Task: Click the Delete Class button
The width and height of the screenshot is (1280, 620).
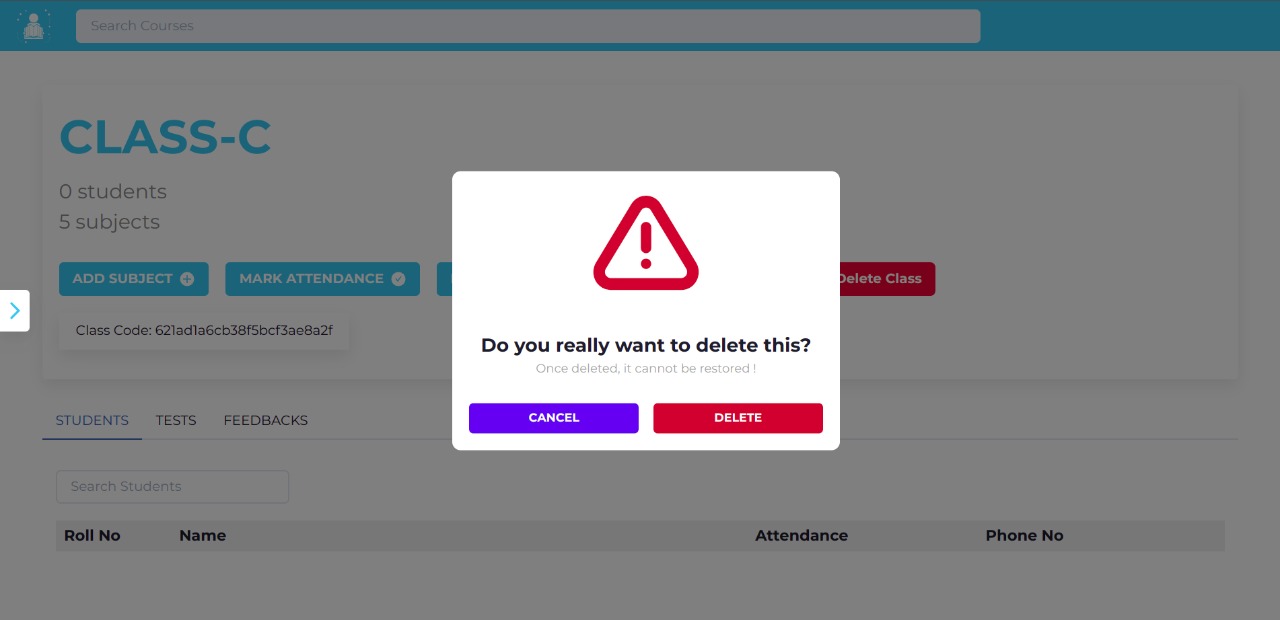Action: coord(880,279)
